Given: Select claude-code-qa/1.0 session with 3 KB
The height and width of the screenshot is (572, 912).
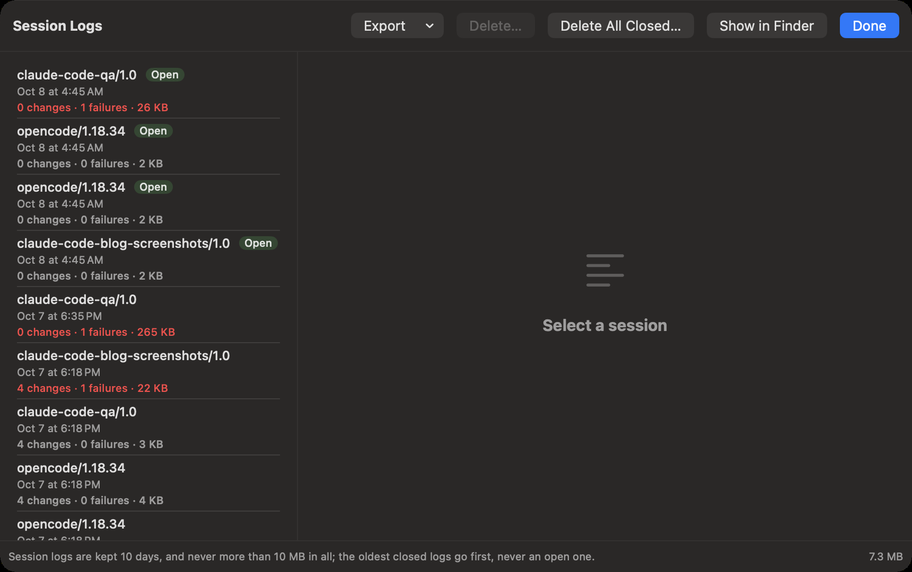Looking at the screenshot, I should click(148, 428).
